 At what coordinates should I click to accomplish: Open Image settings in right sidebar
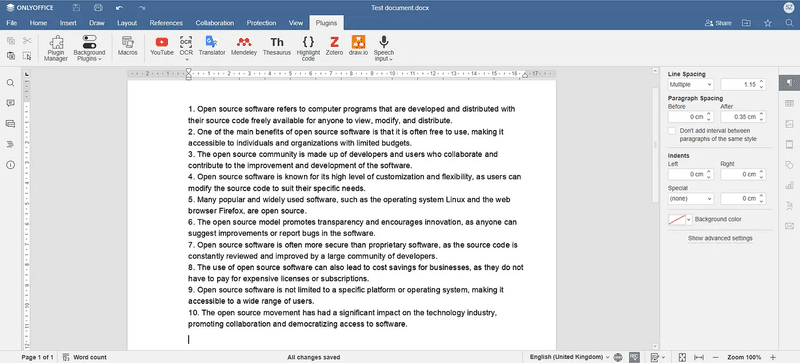[789, 124]
